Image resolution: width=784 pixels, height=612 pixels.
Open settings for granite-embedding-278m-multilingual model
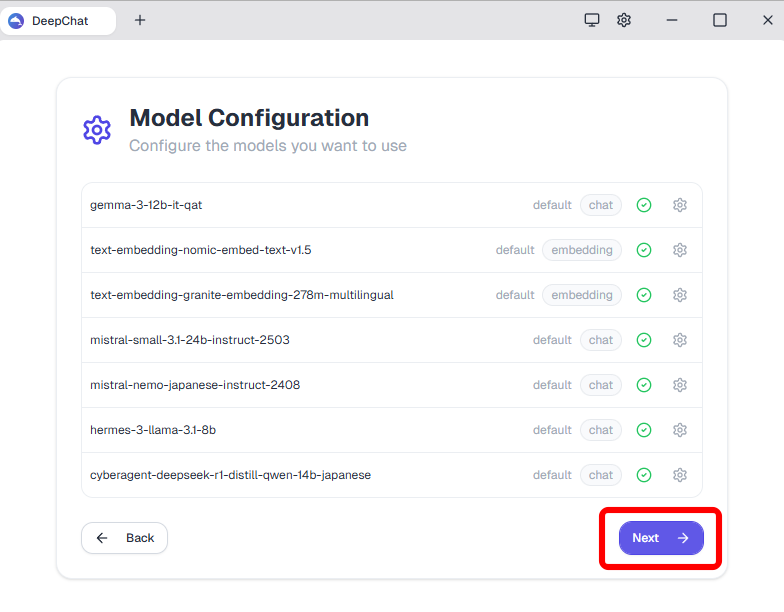pyautogui.click(x=680, y=295)
